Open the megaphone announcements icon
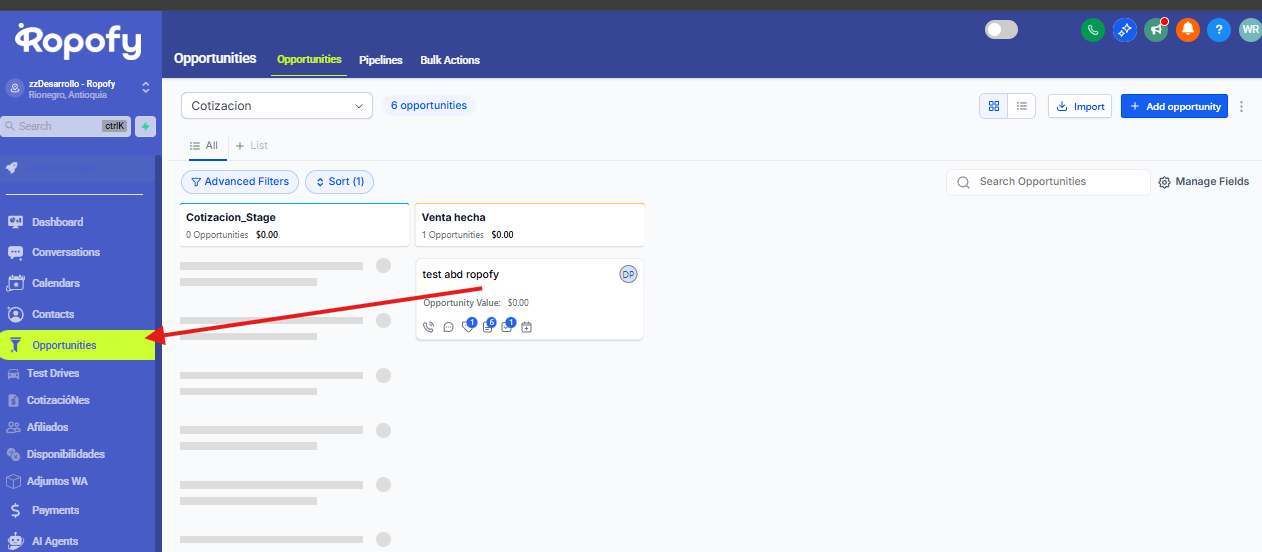This screenshot has width=1262, height=552. [x=1156, y=30]
